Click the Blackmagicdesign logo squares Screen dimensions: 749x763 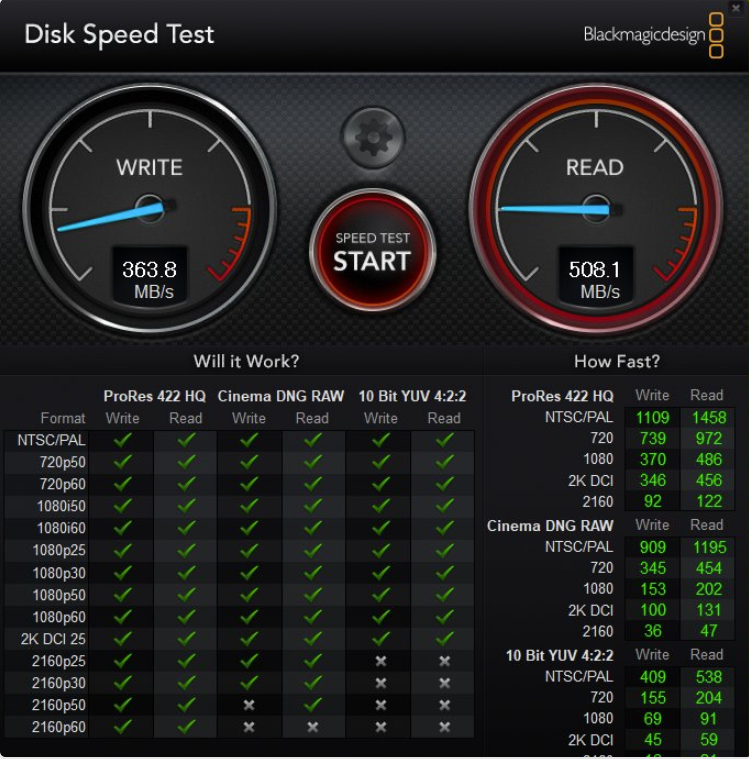point(716,35)
